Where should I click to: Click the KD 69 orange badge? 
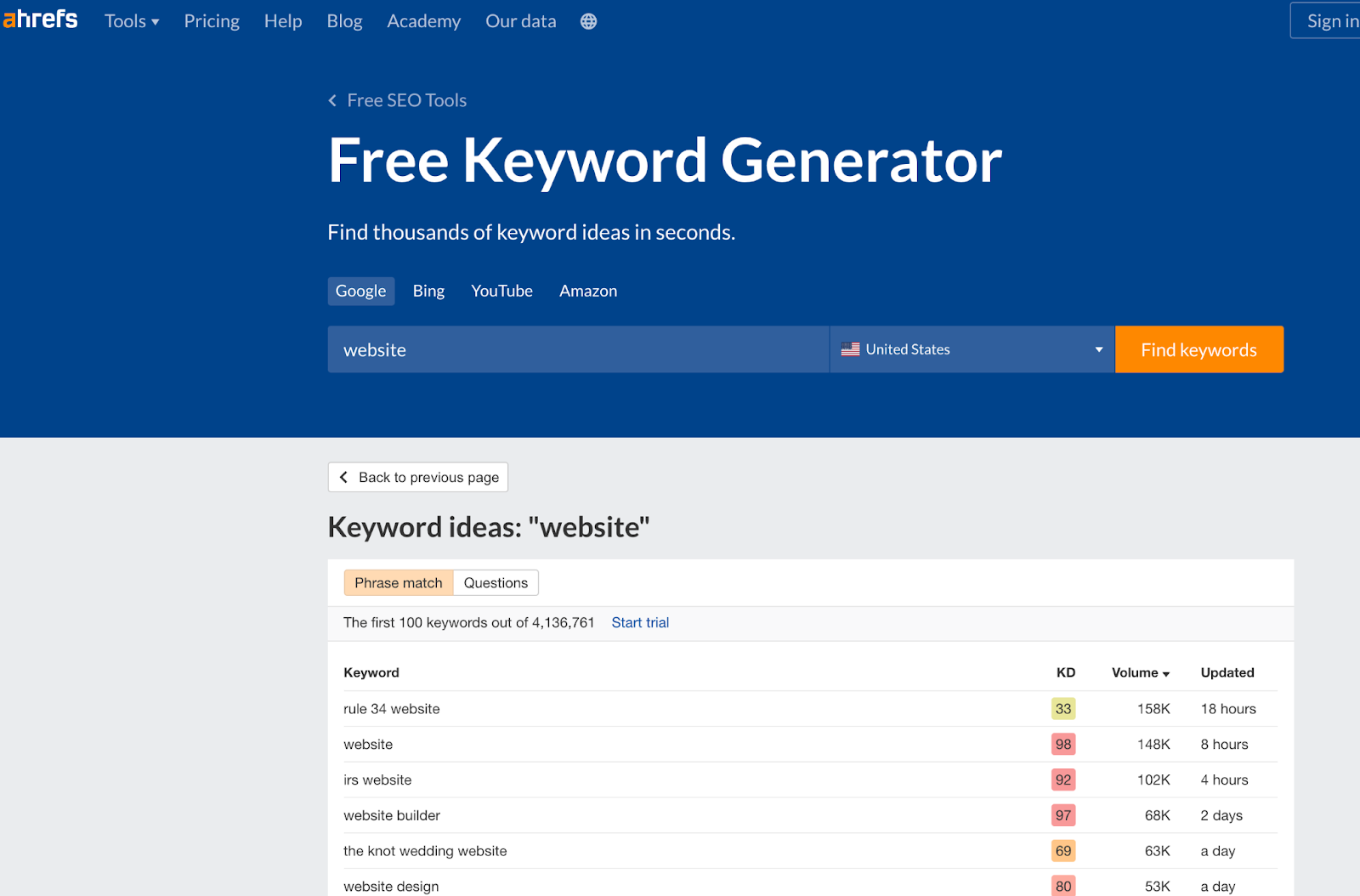point(1062,851)
